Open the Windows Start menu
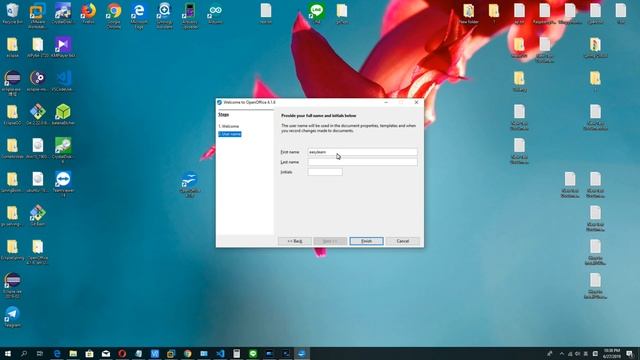 point(8,353)
